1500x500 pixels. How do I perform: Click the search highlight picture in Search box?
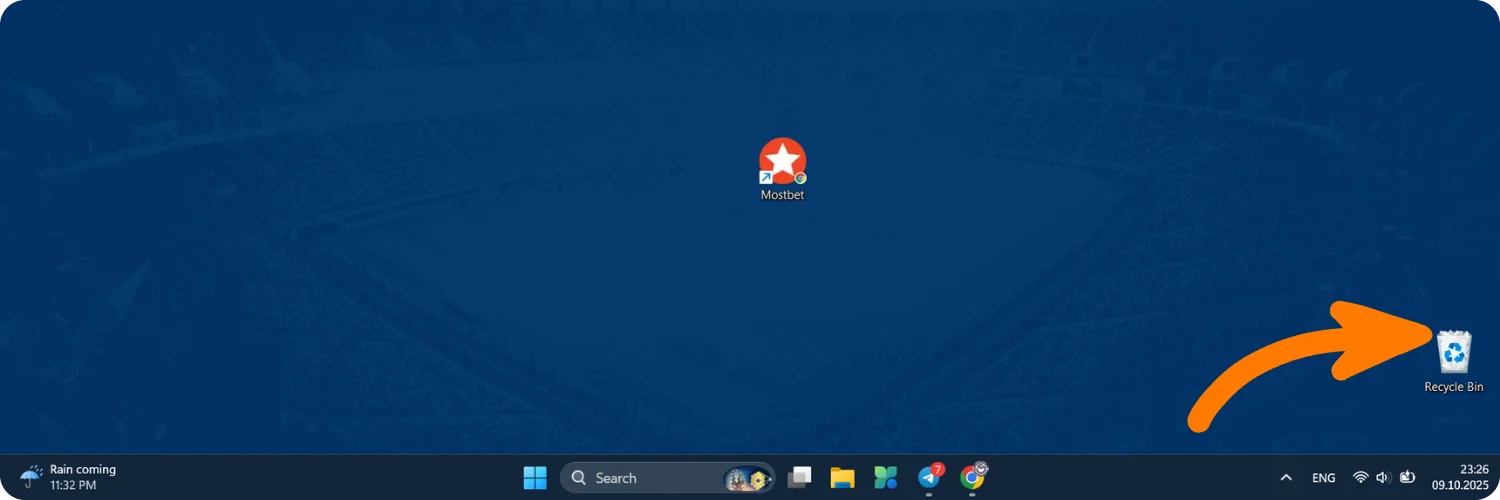click(746, 478)
